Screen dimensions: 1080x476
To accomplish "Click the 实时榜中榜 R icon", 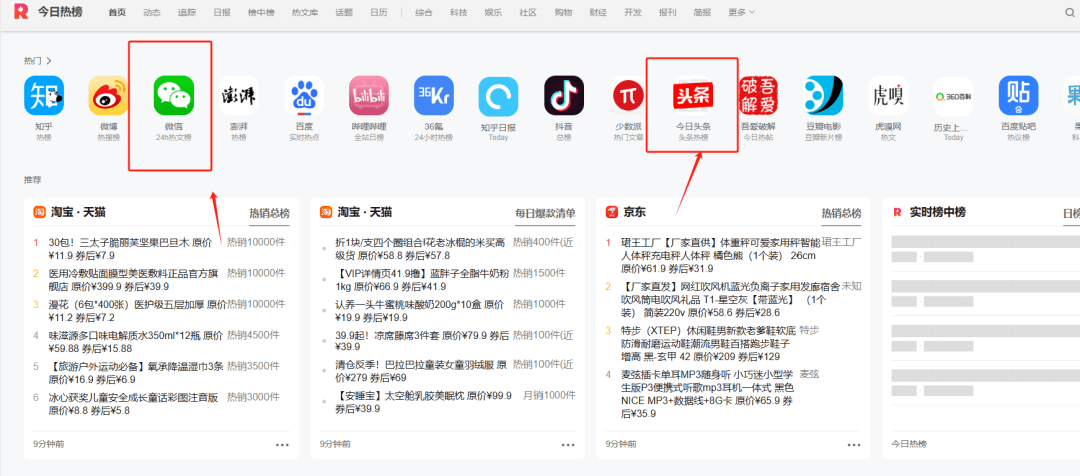I will click(898, 212).
